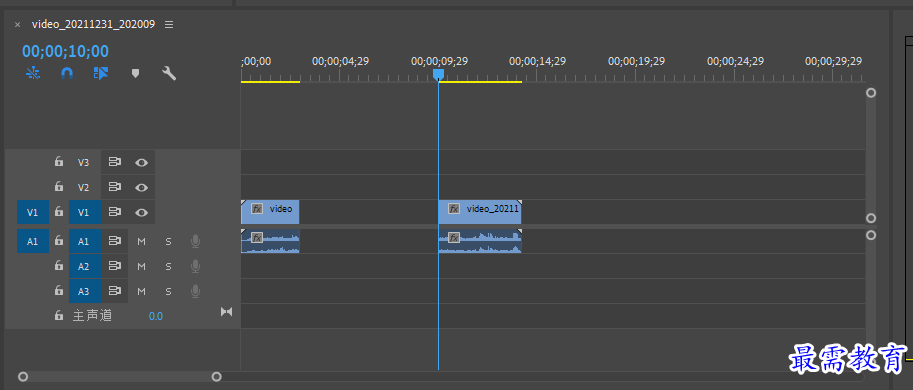Enable voice-over record on A2
This screenshot has height=390, width=913.
click(x=196, y=267)
